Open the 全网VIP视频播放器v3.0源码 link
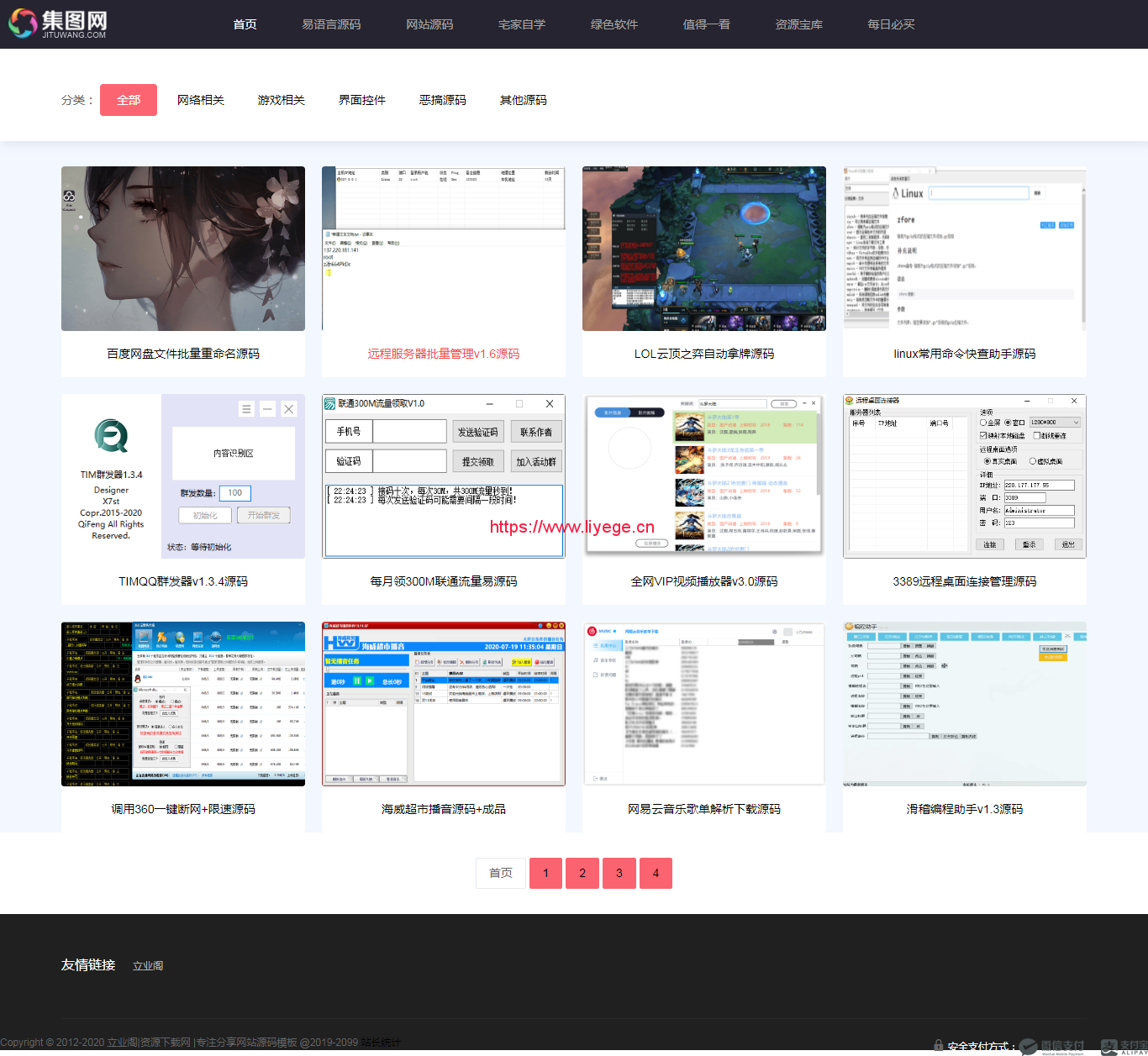The width and height of the screenshot is (1148, 1056). 704,581
